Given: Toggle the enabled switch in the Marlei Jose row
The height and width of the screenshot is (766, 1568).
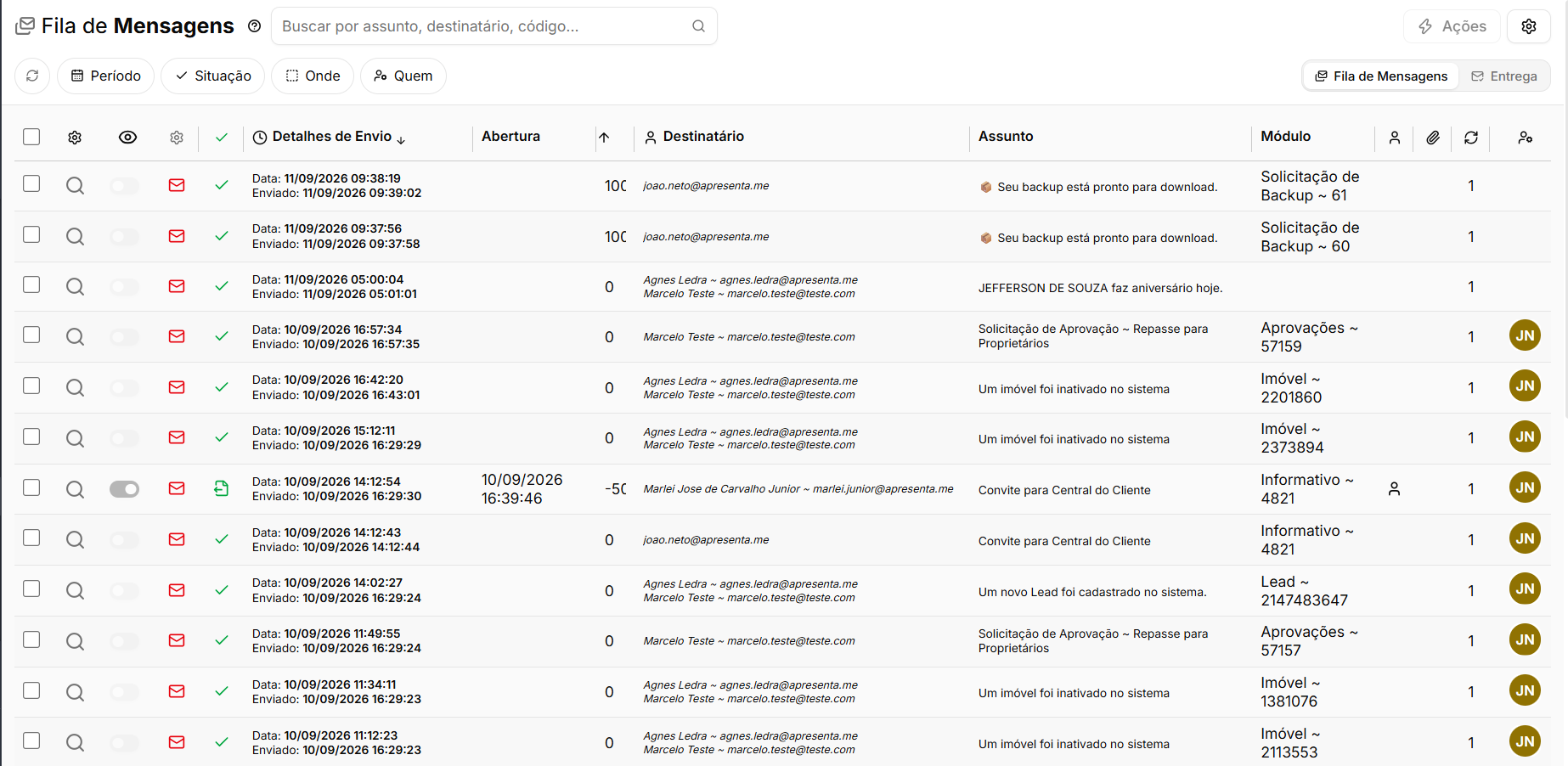Looking at the screenshot, I should (x=124, y=488).
